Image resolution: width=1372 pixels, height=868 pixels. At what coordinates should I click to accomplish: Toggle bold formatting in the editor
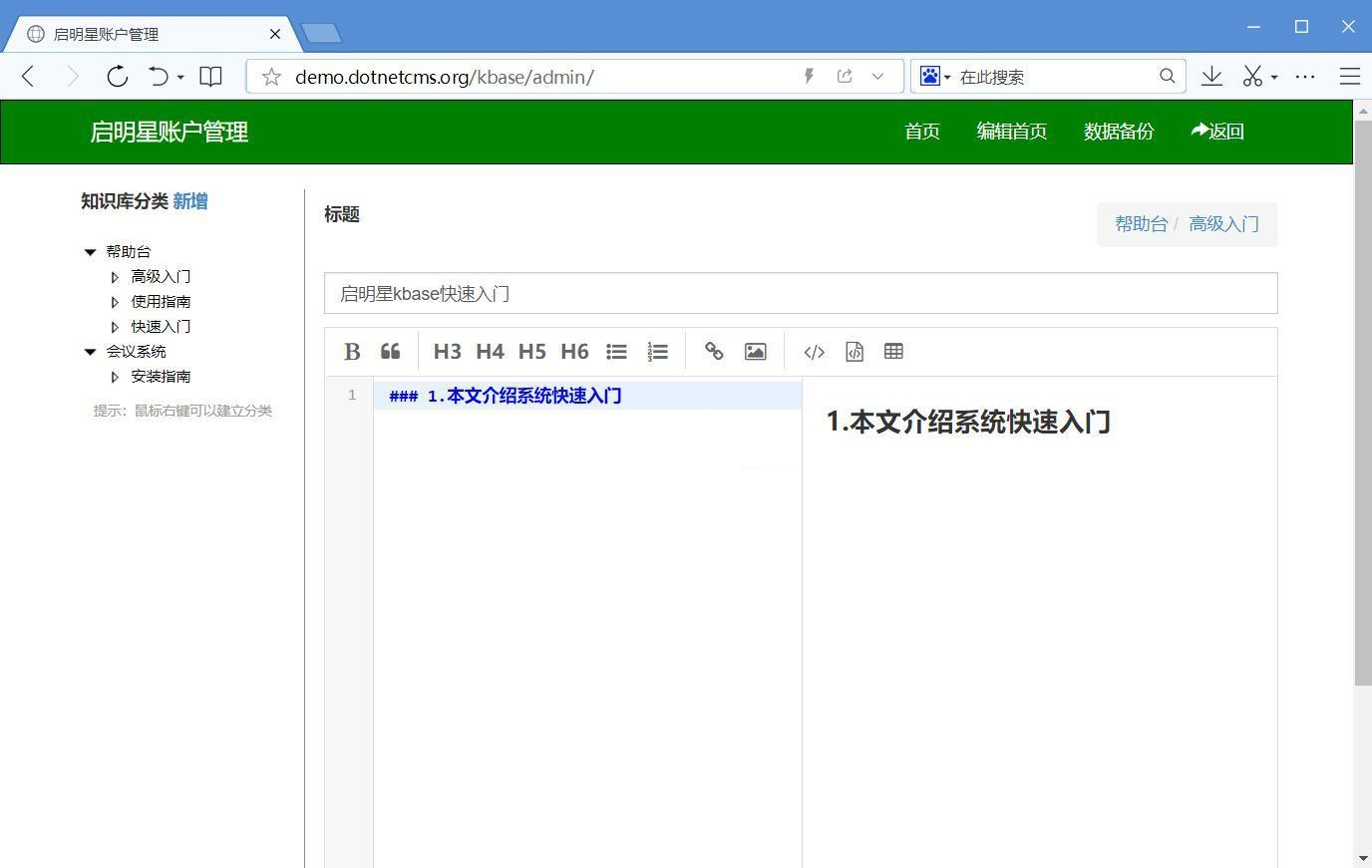(351, 351)
